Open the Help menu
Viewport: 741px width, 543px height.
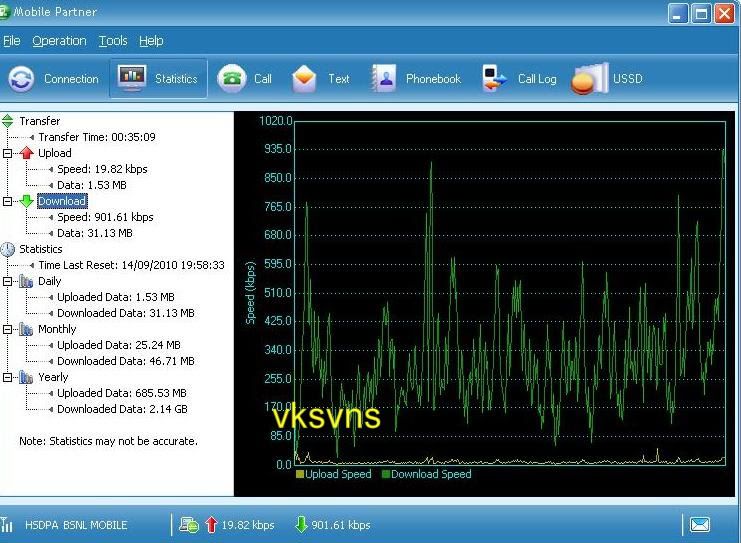151,41
